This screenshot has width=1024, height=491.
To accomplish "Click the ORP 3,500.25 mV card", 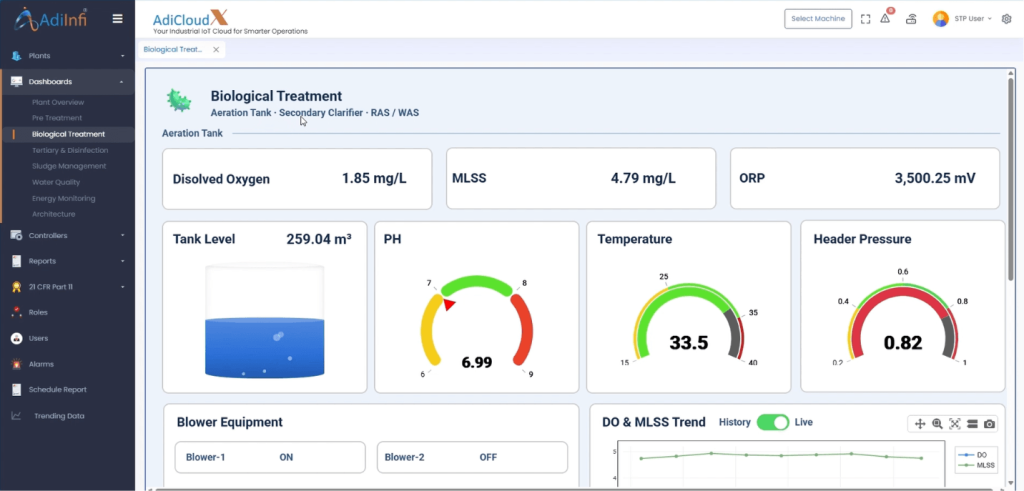I will 865,179.
